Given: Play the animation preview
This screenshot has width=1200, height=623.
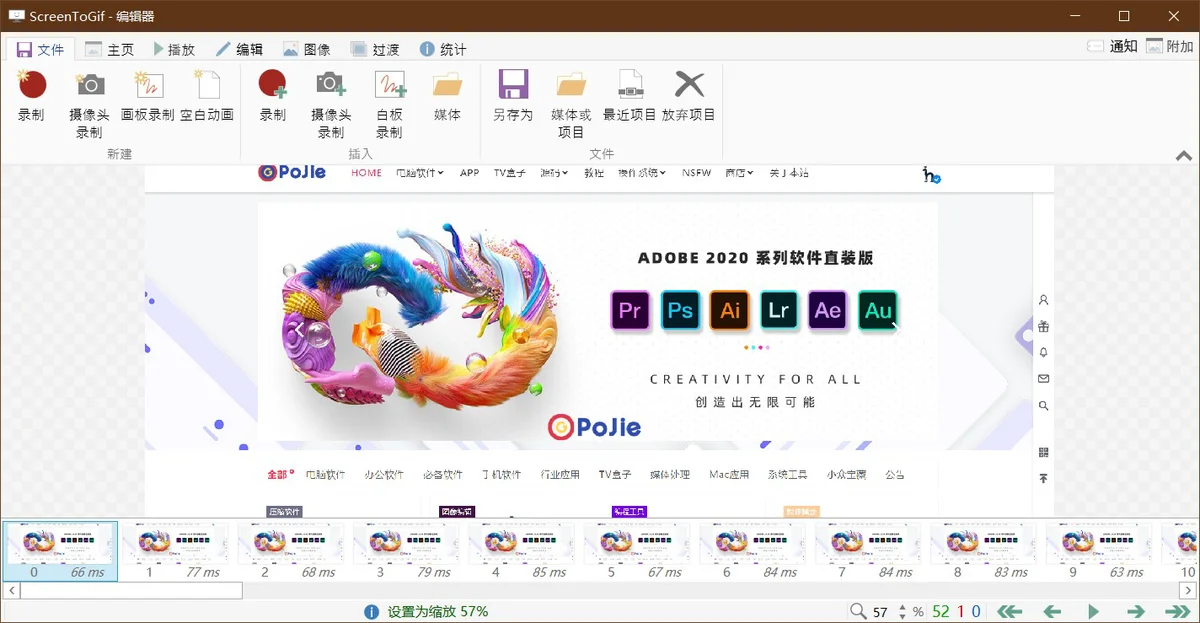Looking at the screenshot, I should point(1094,611).
